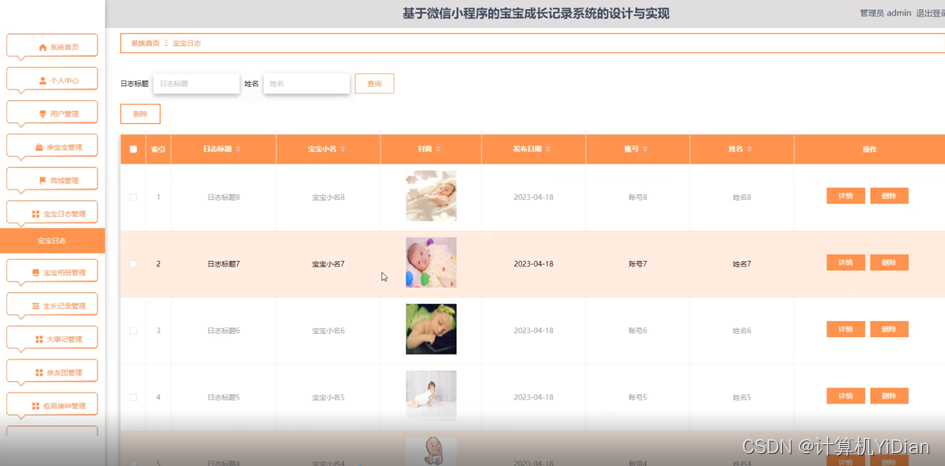
Task: Click the 索引 column header
Action: tap(159, 150)
